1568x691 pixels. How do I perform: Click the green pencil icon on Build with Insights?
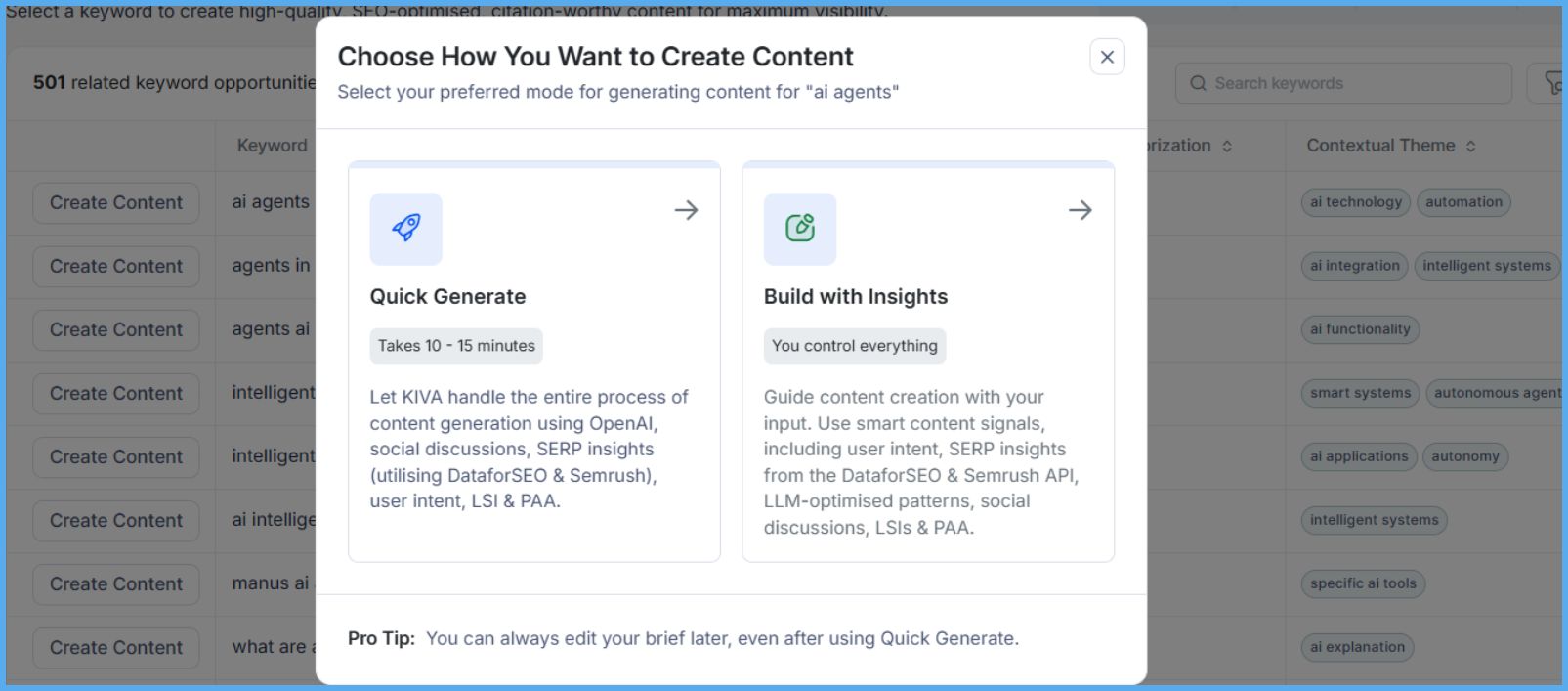point(800,228)
